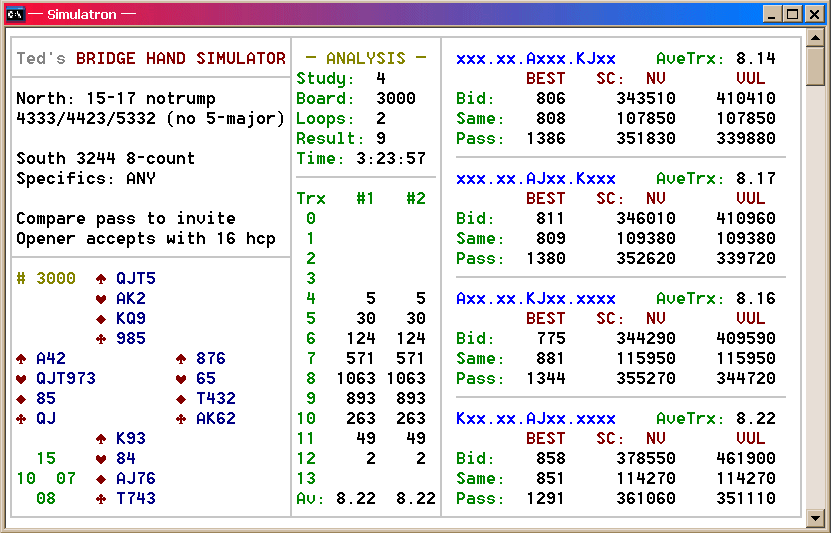Click the Simulatron title bar text

(80, 14)
